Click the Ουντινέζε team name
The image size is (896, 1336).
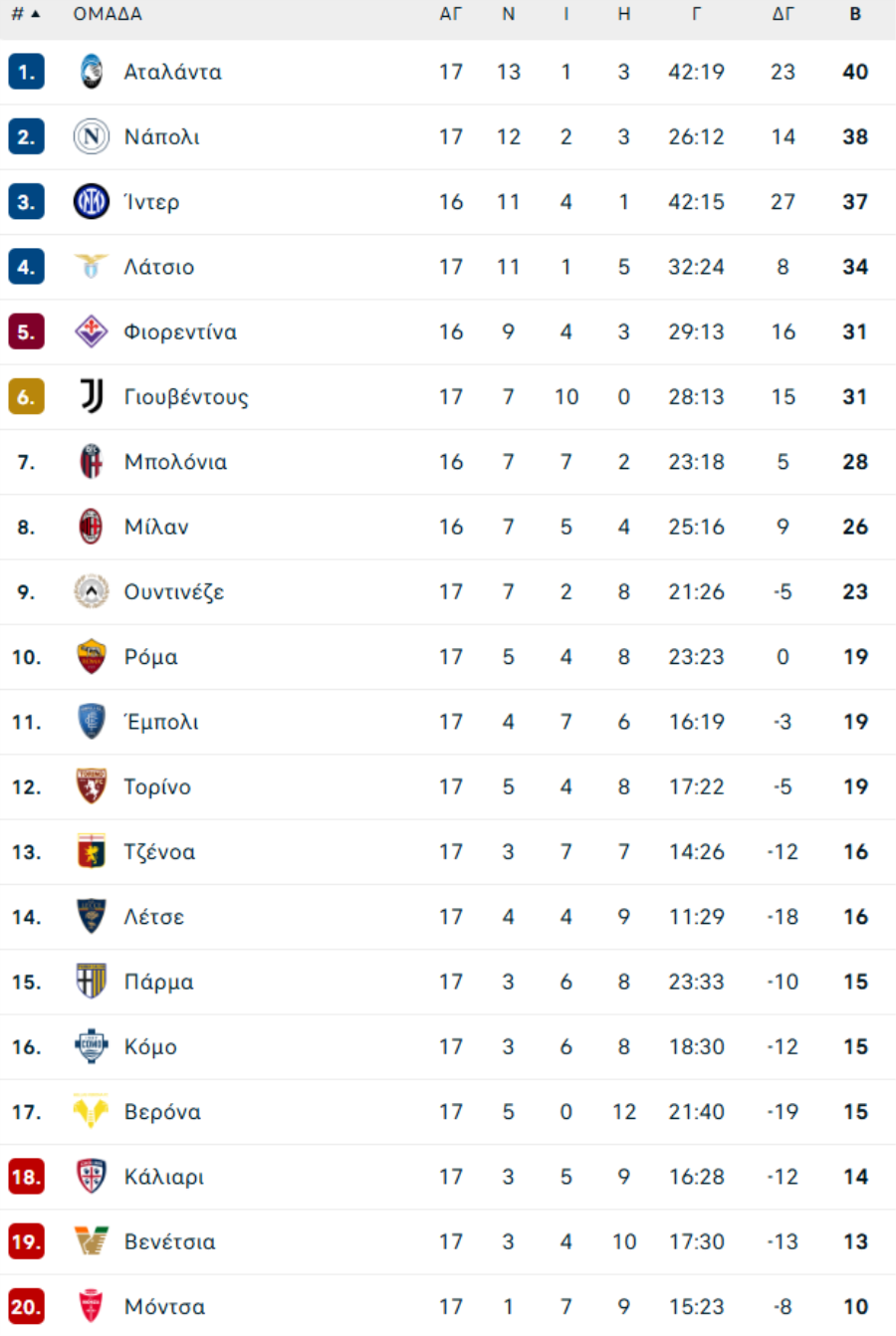pos(174,592)
